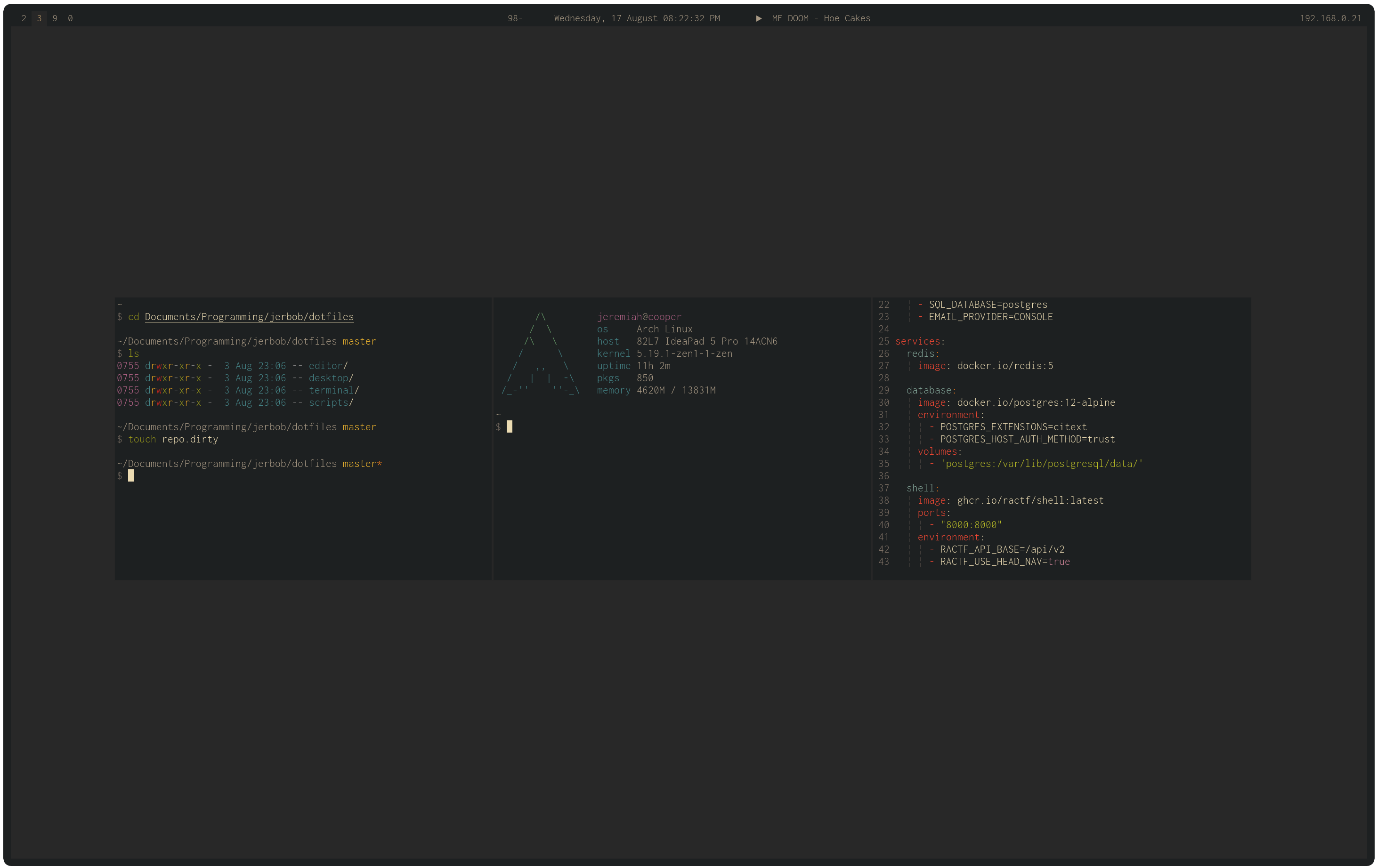Switch to workspace 0
1377x868 pixels.
pos(70,18)
